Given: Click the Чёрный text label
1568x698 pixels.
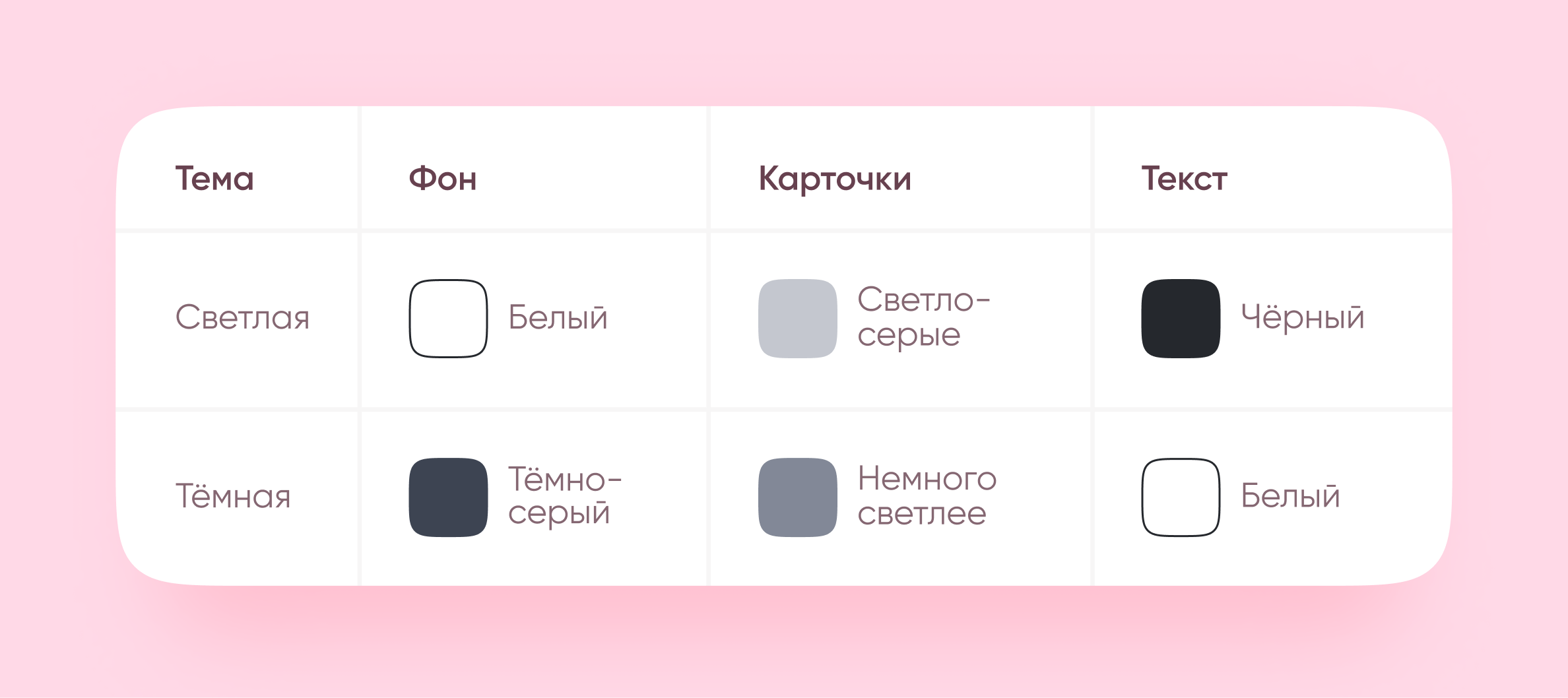Looking at the screenshot, I should 1302,317.
